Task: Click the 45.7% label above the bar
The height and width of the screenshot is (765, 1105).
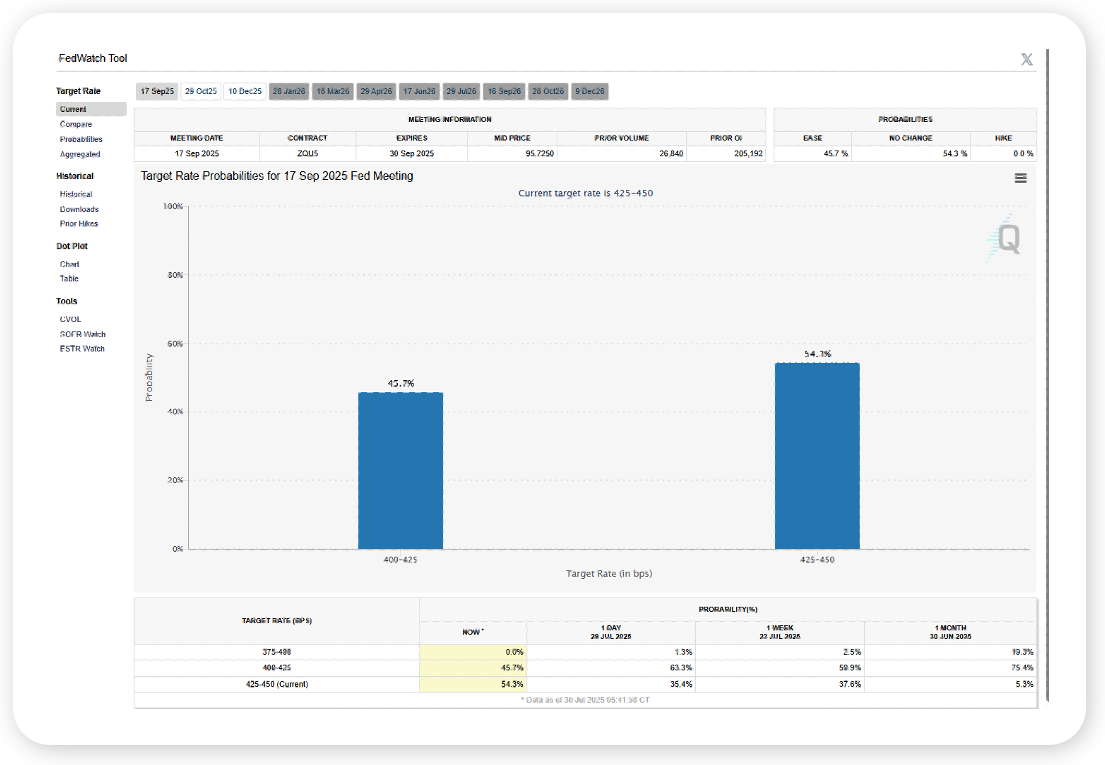Action: pos(401,384)
